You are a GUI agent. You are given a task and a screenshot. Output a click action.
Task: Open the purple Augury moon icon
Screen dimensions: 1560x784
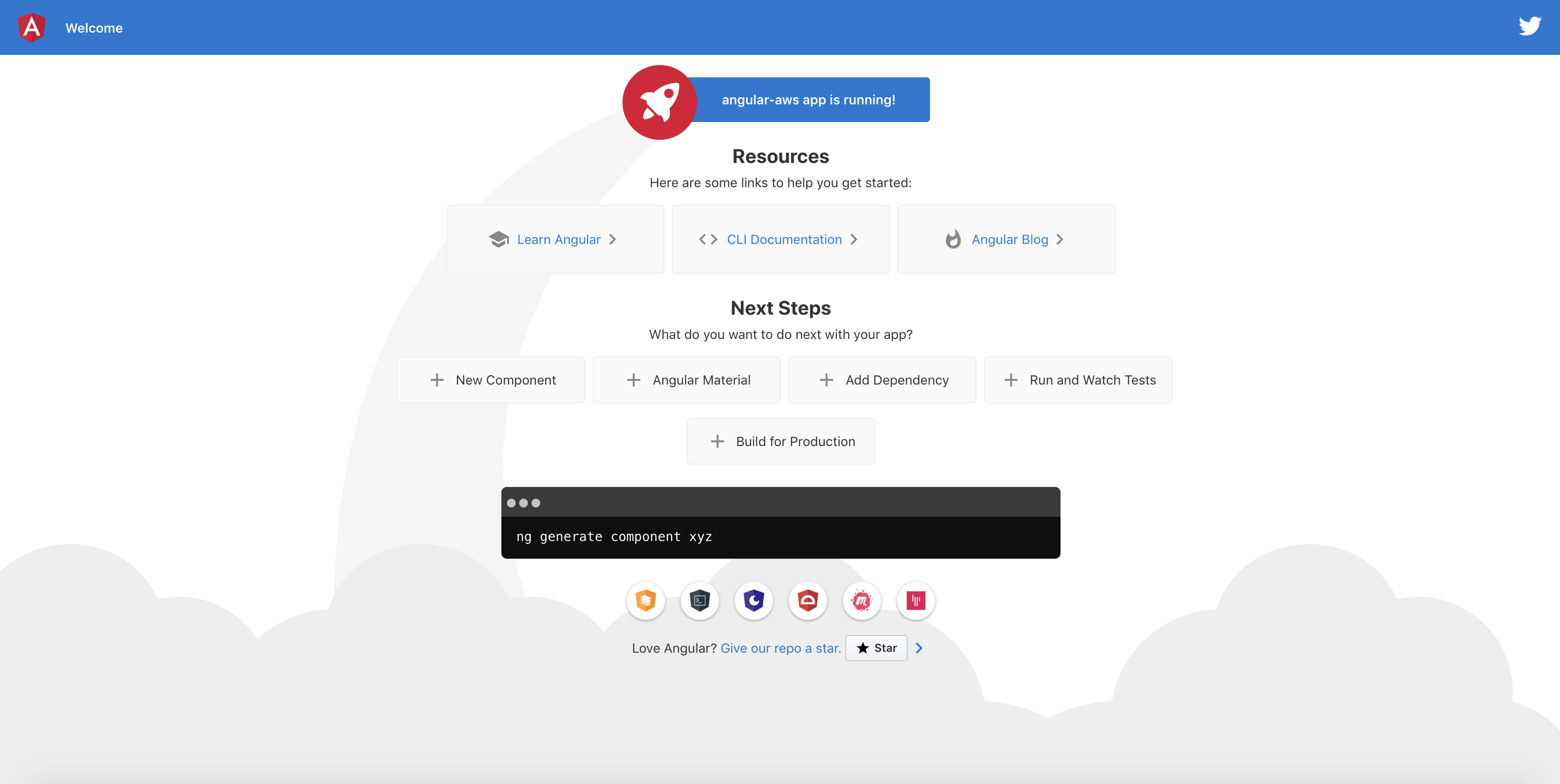753,601
